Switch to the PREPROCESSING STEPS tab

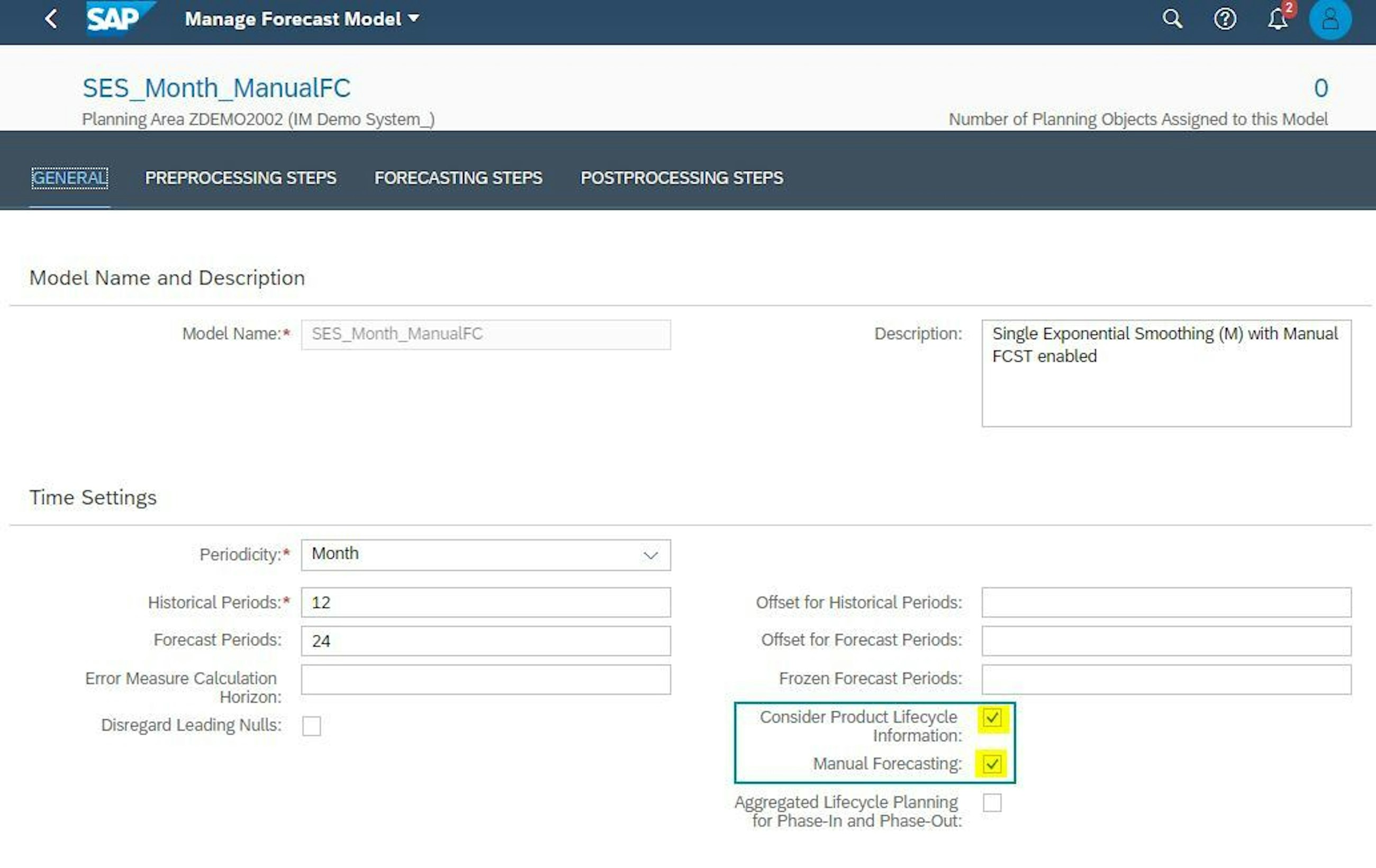pos(241,178)
